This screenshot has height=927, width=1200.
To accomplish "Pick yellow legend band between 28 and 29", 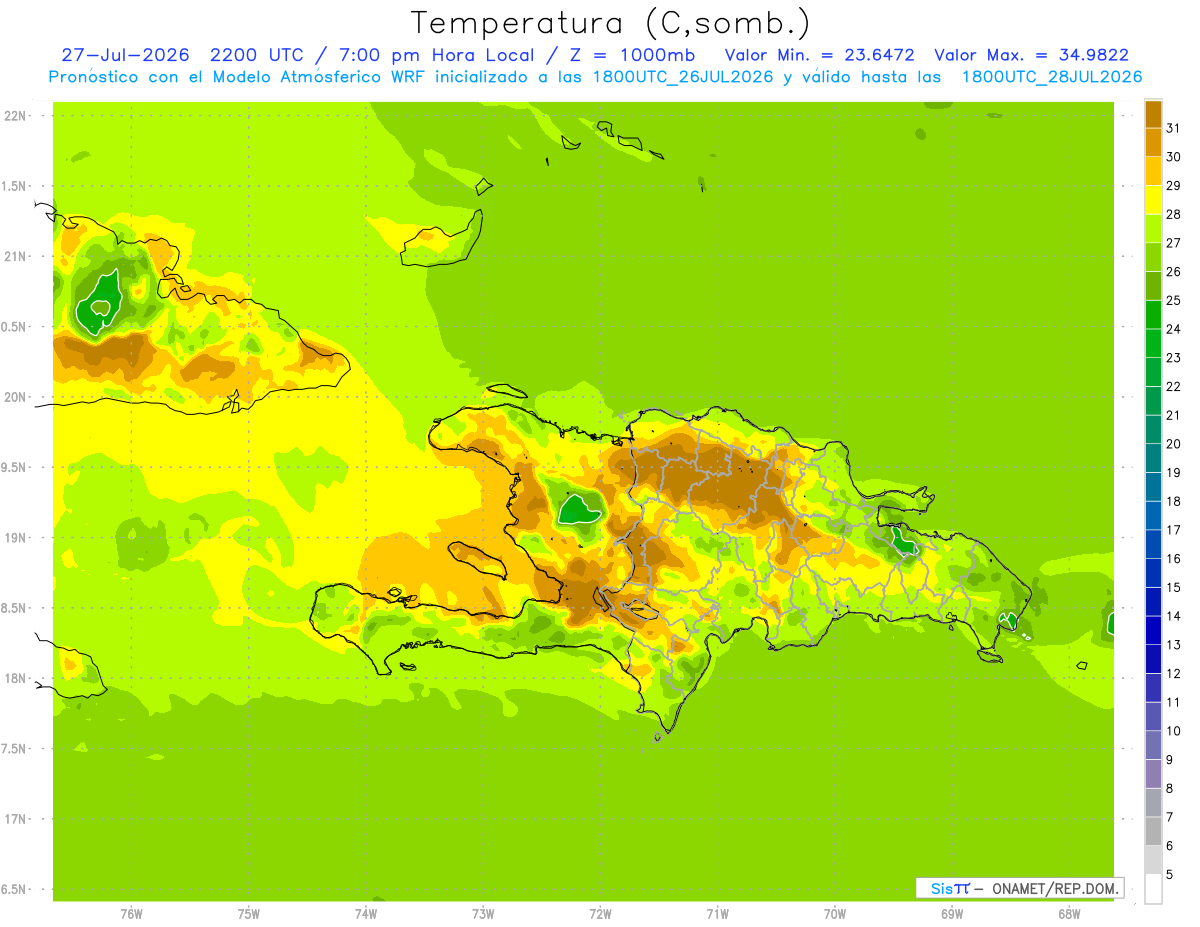I will tap(1153, 200).
